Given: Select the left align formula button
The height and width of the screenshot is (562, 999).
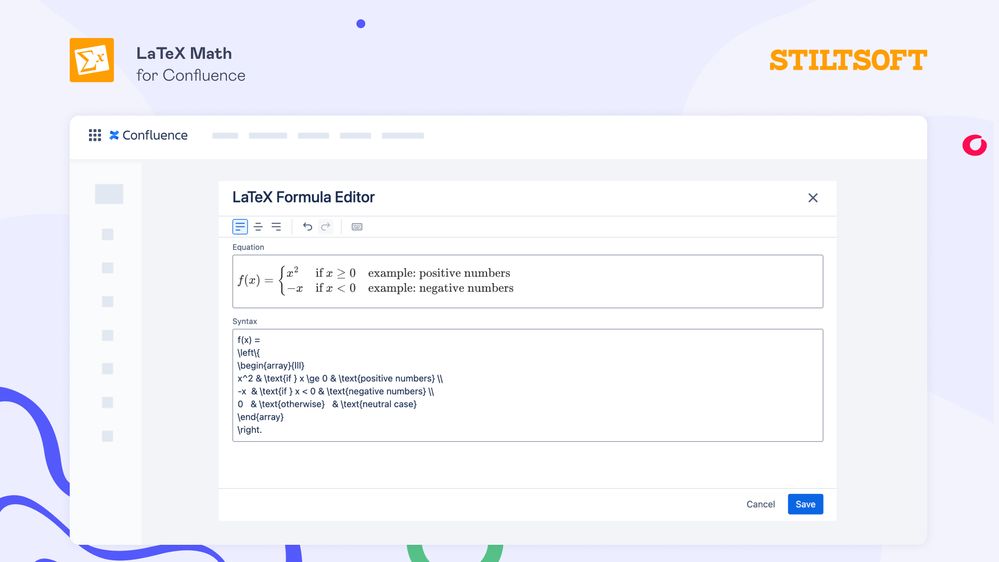Looking at the screenshot, I should (x=240, y=227).
